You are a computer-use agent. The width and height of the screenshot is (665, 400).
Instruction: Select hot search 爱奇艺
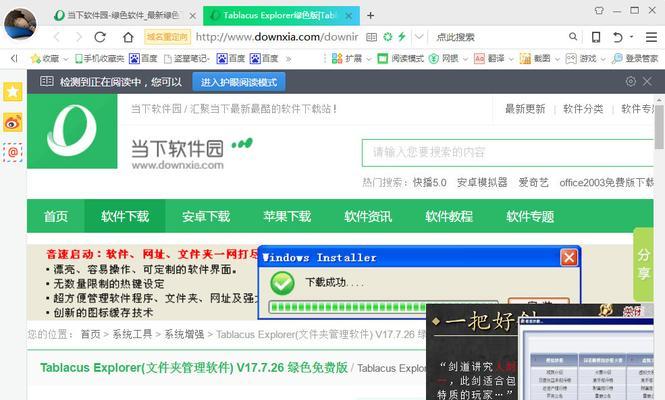pyautogui.click(x=534, y=183)
